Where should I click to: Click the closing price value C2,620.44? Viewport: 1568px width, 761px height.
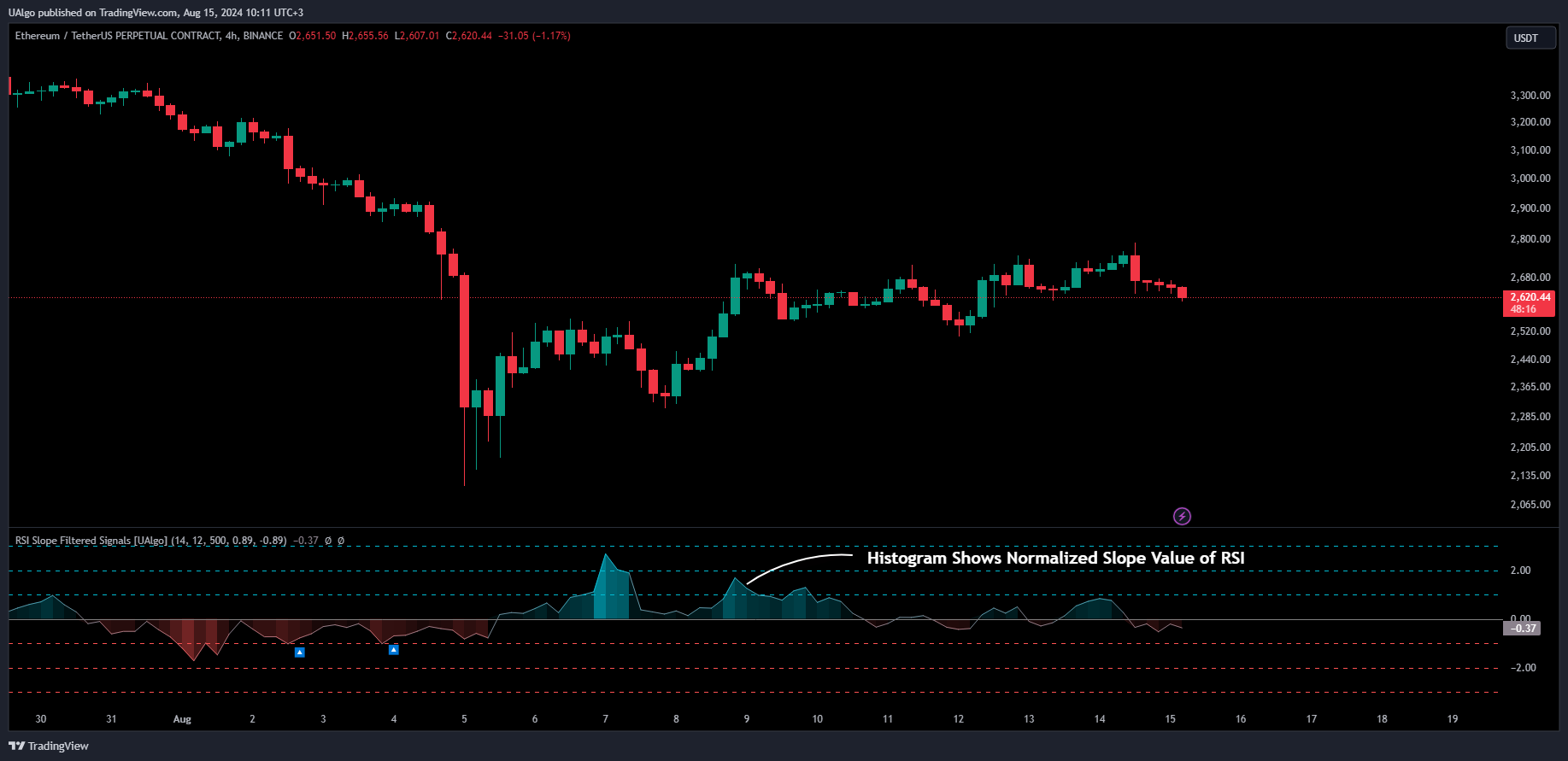[x=469, y=36]
